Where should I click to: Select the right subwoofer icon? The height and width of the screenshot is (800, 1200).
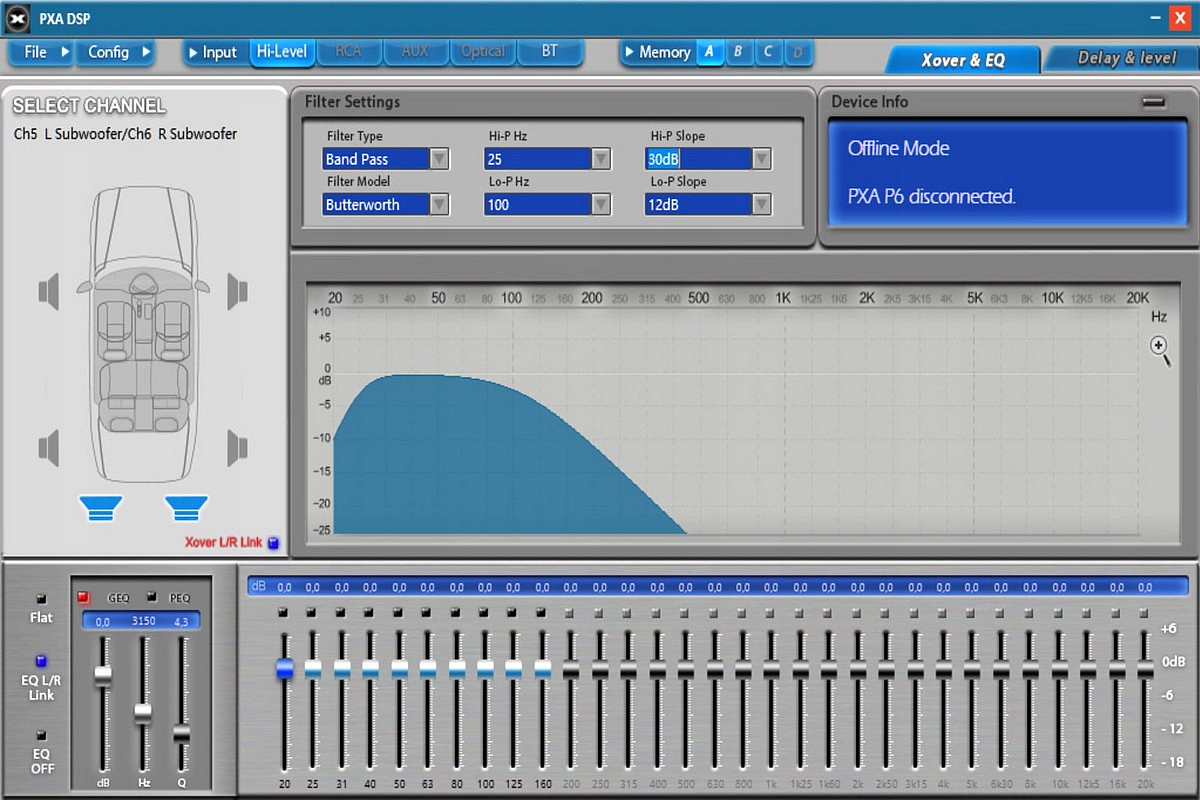[186, 508]
